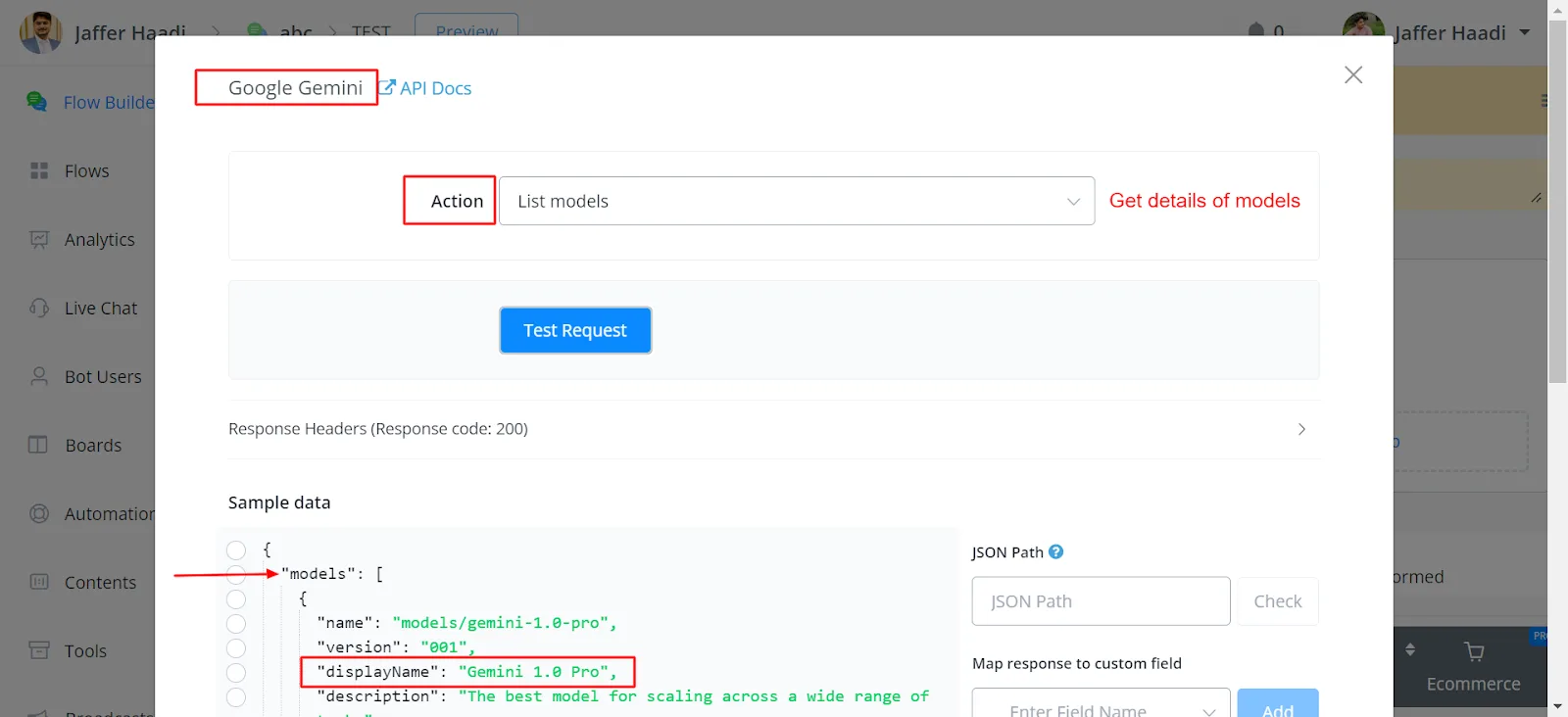Click the up-down arrows icon beside Ecommerce

point(1410,649)
